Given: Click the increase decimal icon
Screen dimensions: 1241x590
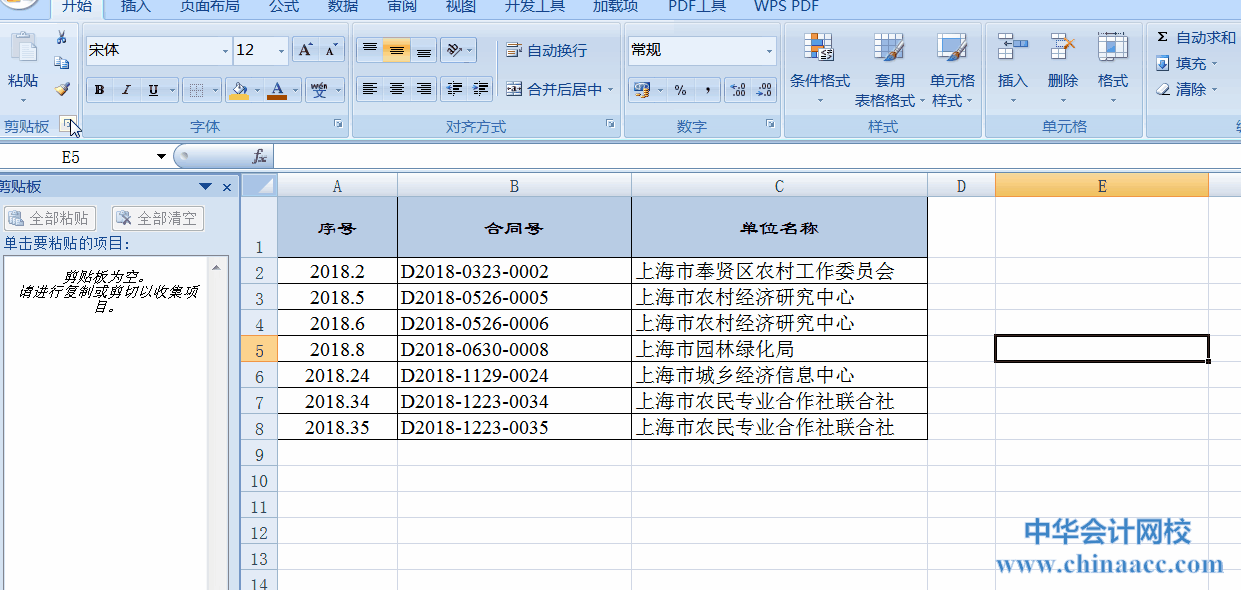Looking at the screenshot, I should [x=738, y=90].
